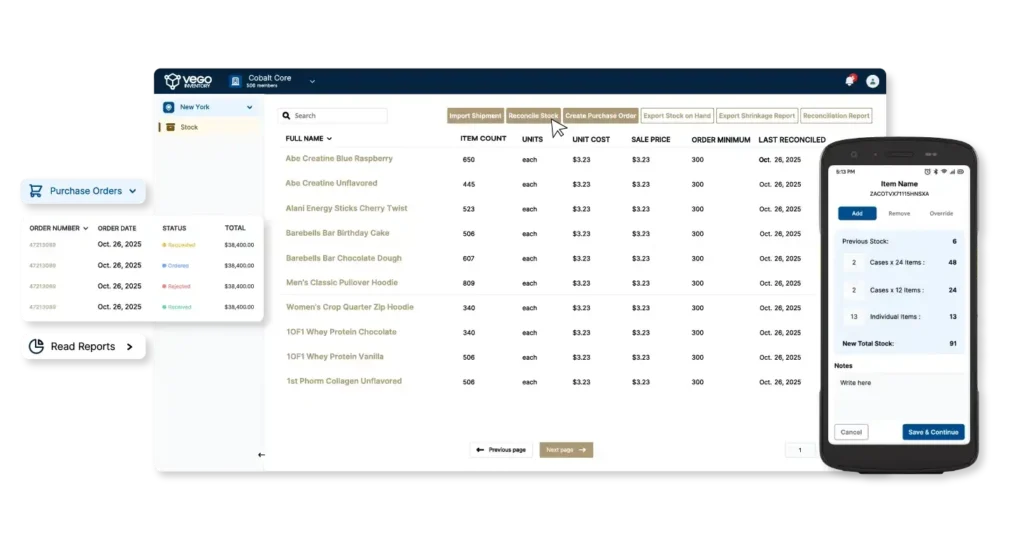Open Alani Energy Sticks Cherry Twist item
This screenshot has height=555, width=1024.
(346, 208)
